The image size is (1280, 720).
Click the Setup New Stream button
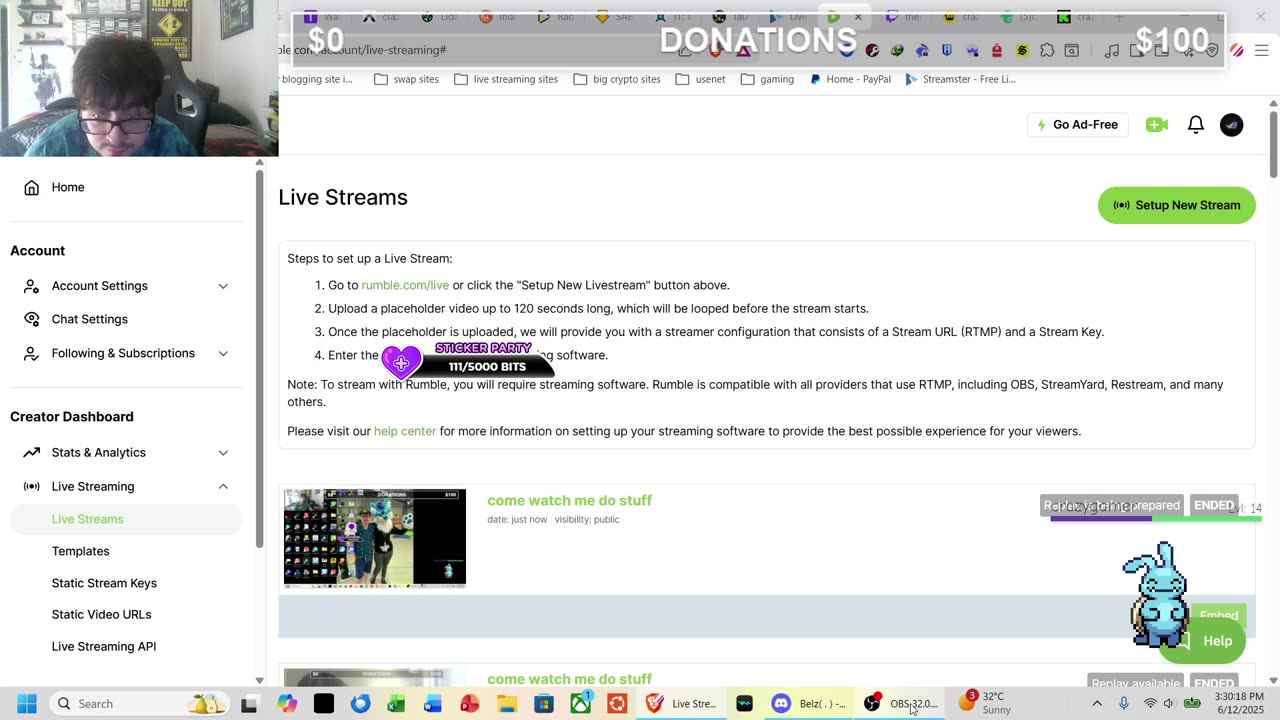(x=1176, y=205)
